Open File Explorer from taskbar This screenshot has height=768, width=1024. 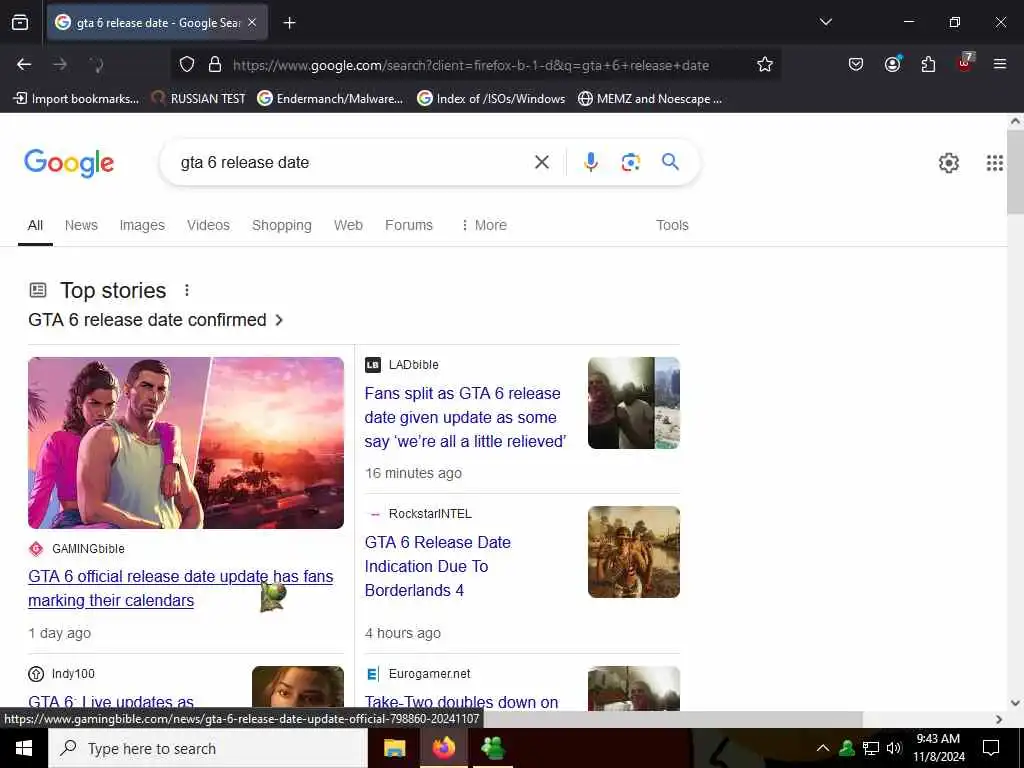click(394, 748)
